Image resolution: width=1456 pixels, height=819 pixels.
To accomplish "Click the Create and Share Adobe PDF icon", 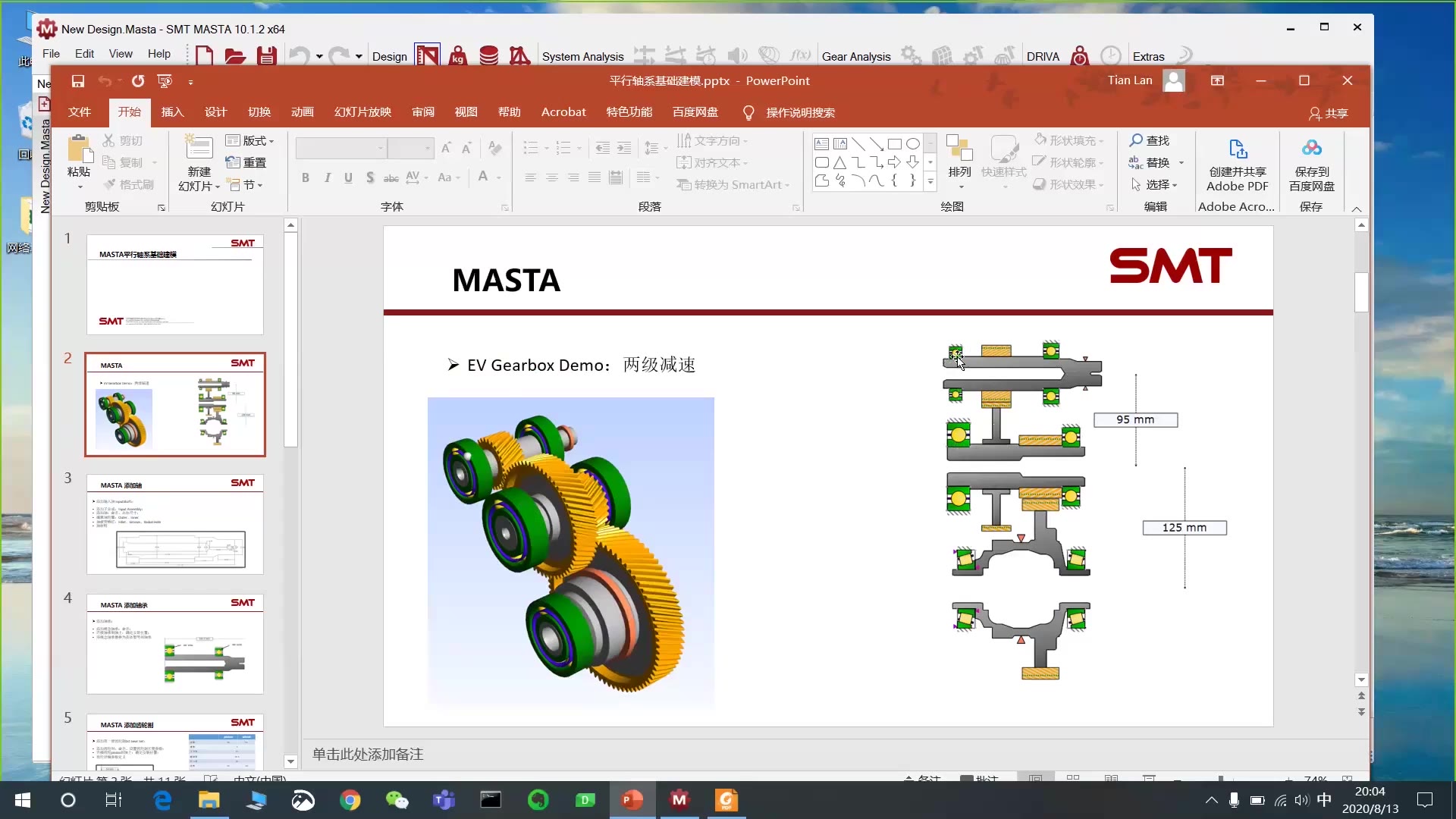I will (x=1238, y=149).
